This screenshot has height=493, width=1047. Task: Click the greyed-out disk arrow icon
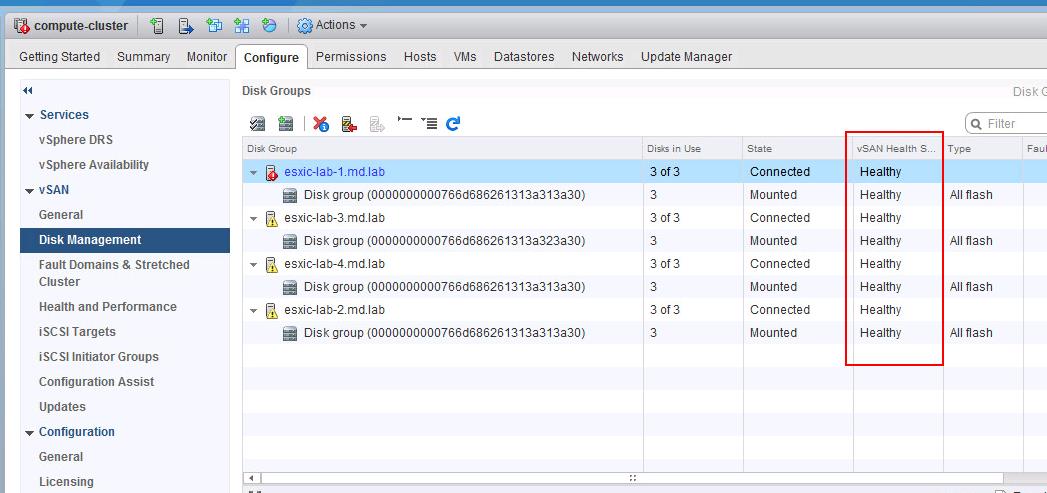coord(377,124)
